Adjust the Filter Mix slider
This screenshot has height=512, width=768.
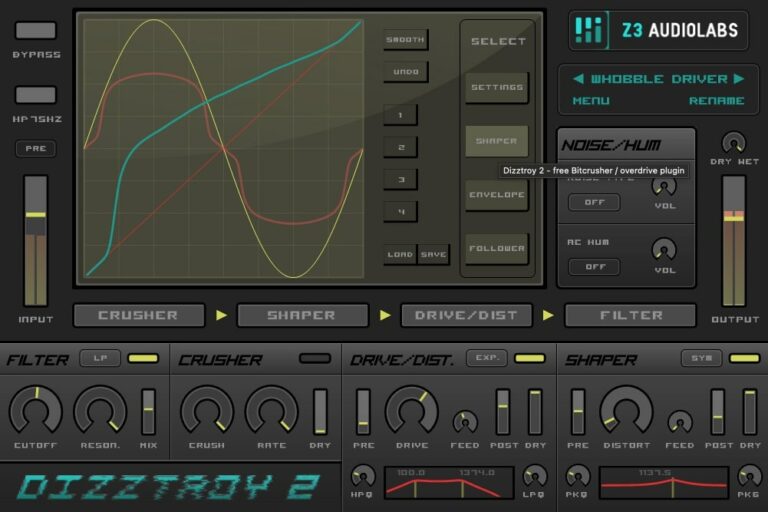point(148,412)
